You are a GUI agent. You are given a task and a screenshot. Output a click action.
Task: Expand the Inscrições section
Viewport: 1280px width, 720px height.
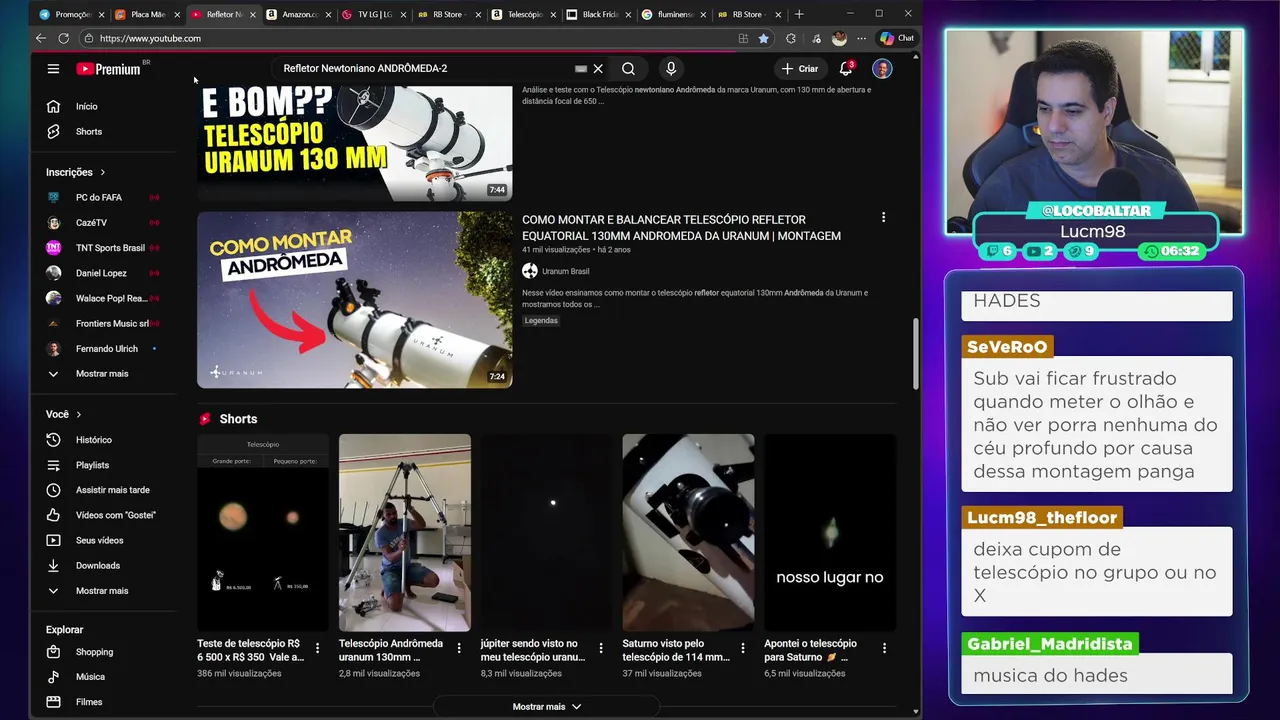76,172
